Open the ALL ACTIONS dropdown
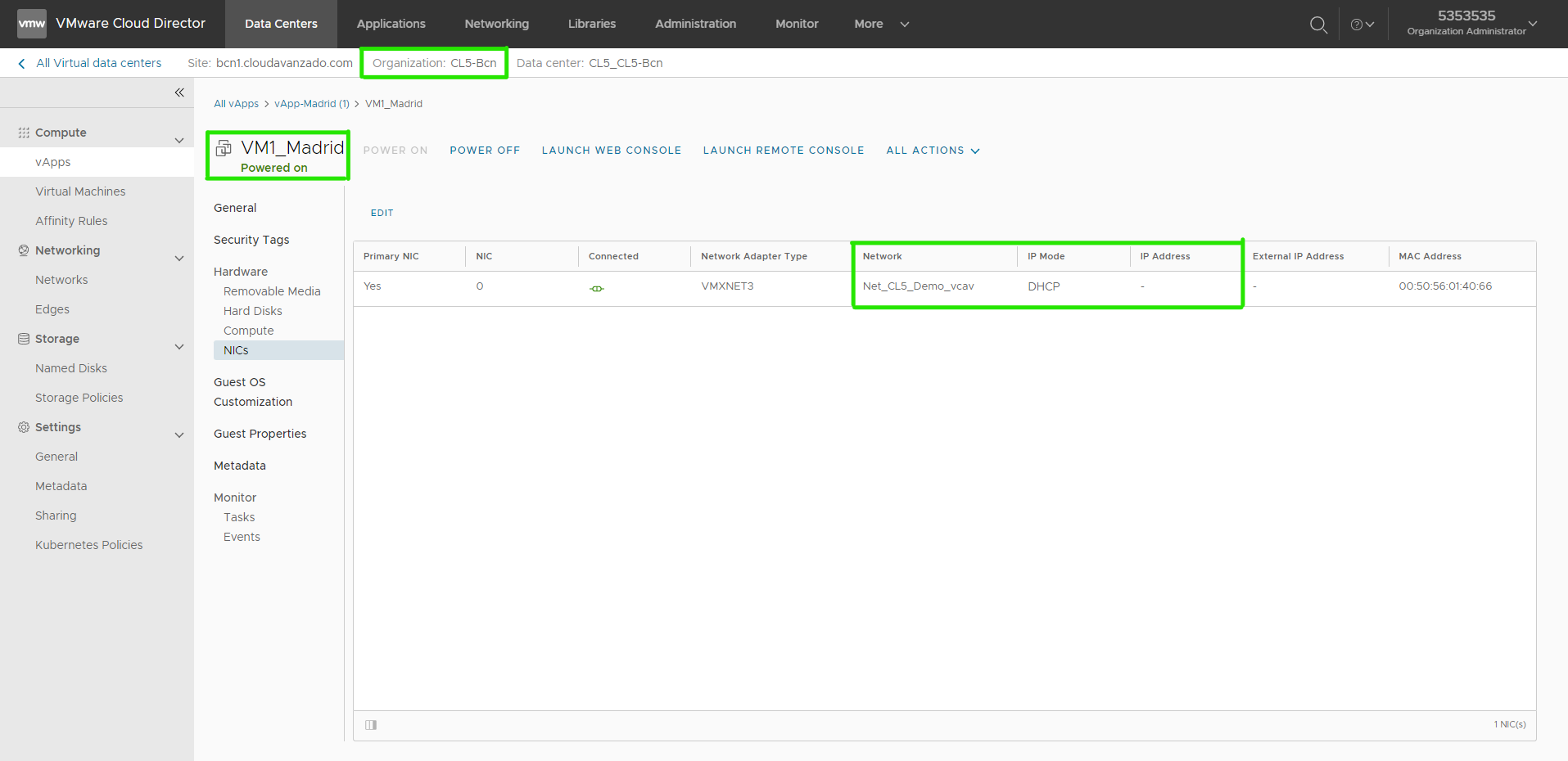This screenshot has height=761, width=1568. click(x=933, y=151)
